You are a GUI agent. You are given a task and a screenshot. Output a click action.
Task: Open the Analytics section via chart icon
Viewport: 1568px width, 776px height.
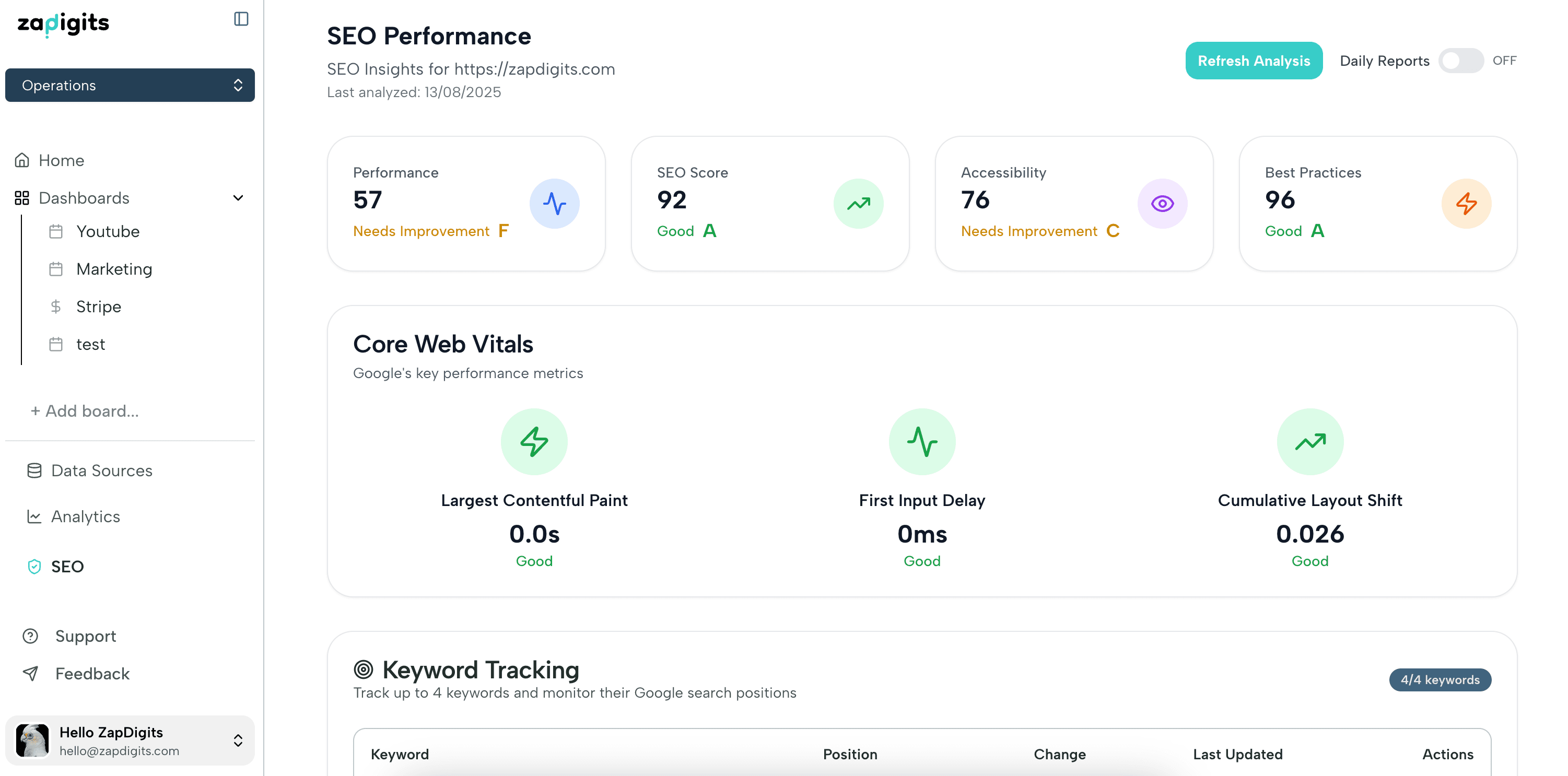(x=33, y=516)
